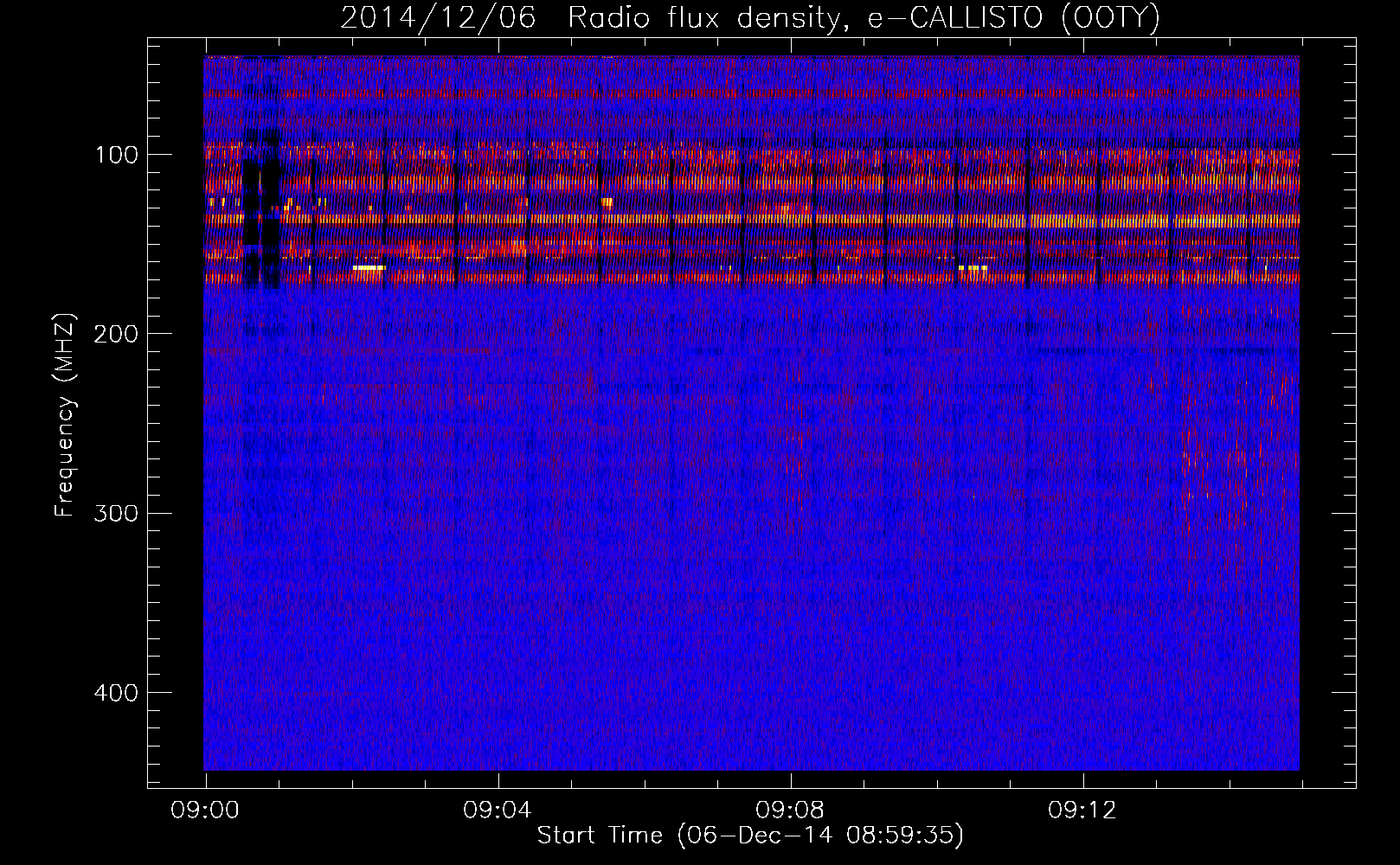Select the '400' frequency axis label
This screenshot has width=1400, height=865.
pyautogui.click(x=117, y=694)
